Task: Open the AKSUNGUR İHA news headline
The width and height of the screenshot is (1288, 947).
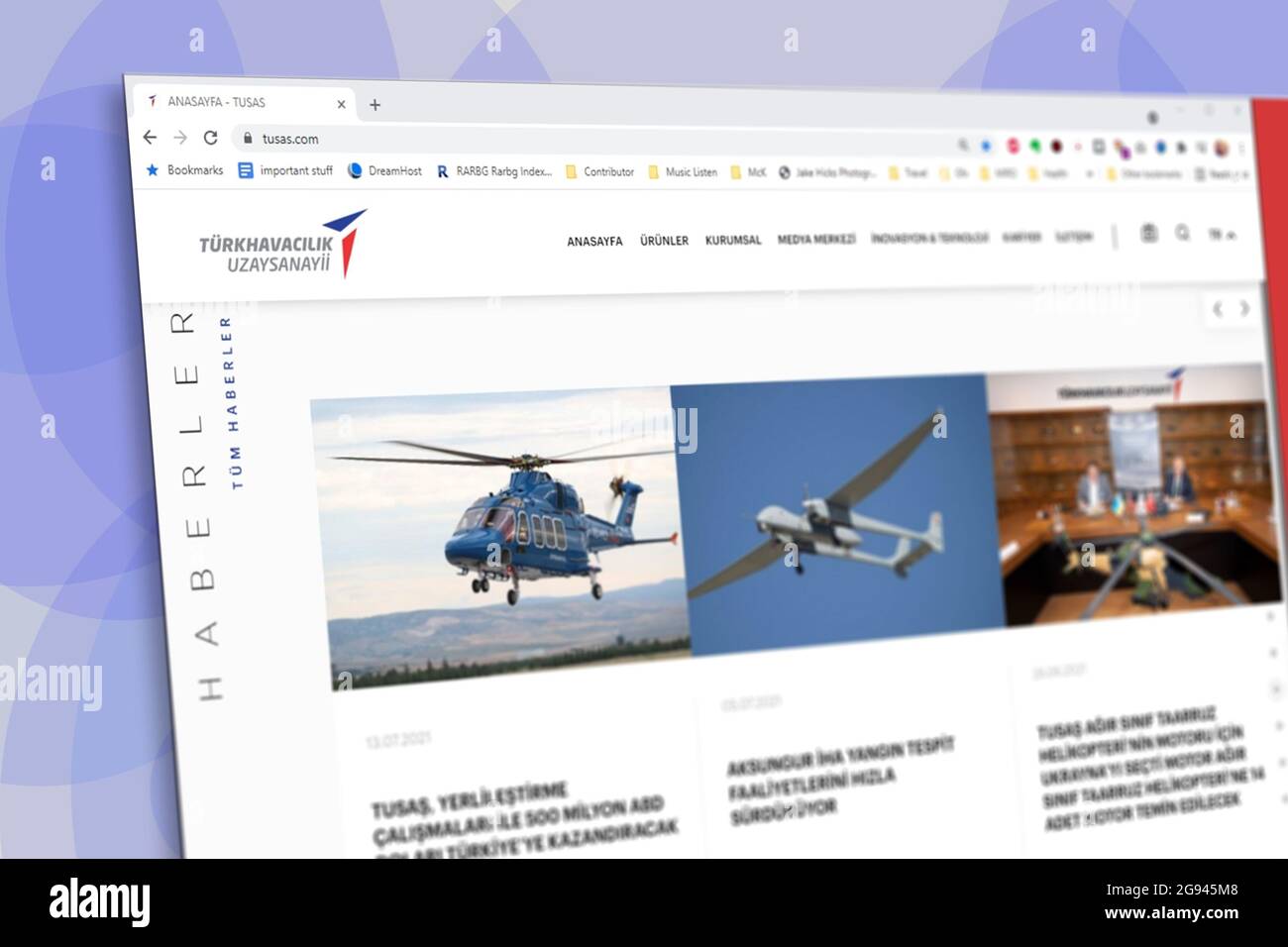Action: point(840,781)
